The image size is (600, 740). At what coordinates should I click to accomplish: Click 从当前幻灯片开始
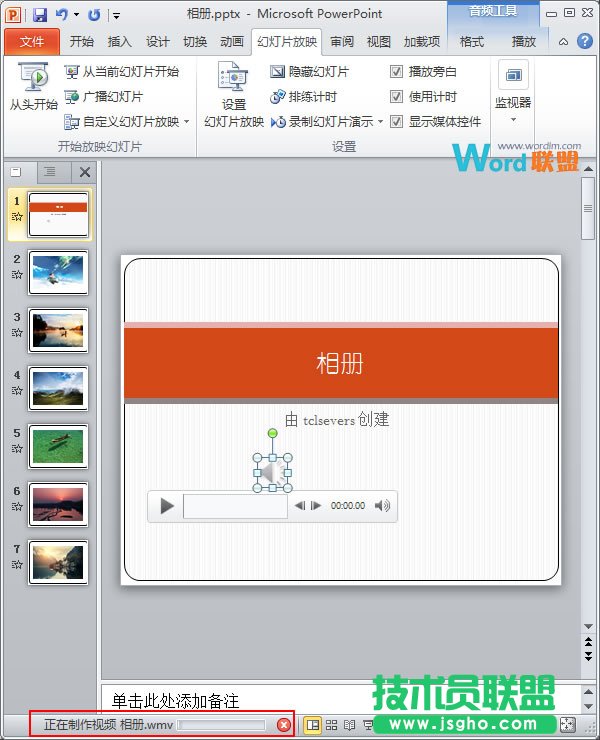tap(121, 72)
